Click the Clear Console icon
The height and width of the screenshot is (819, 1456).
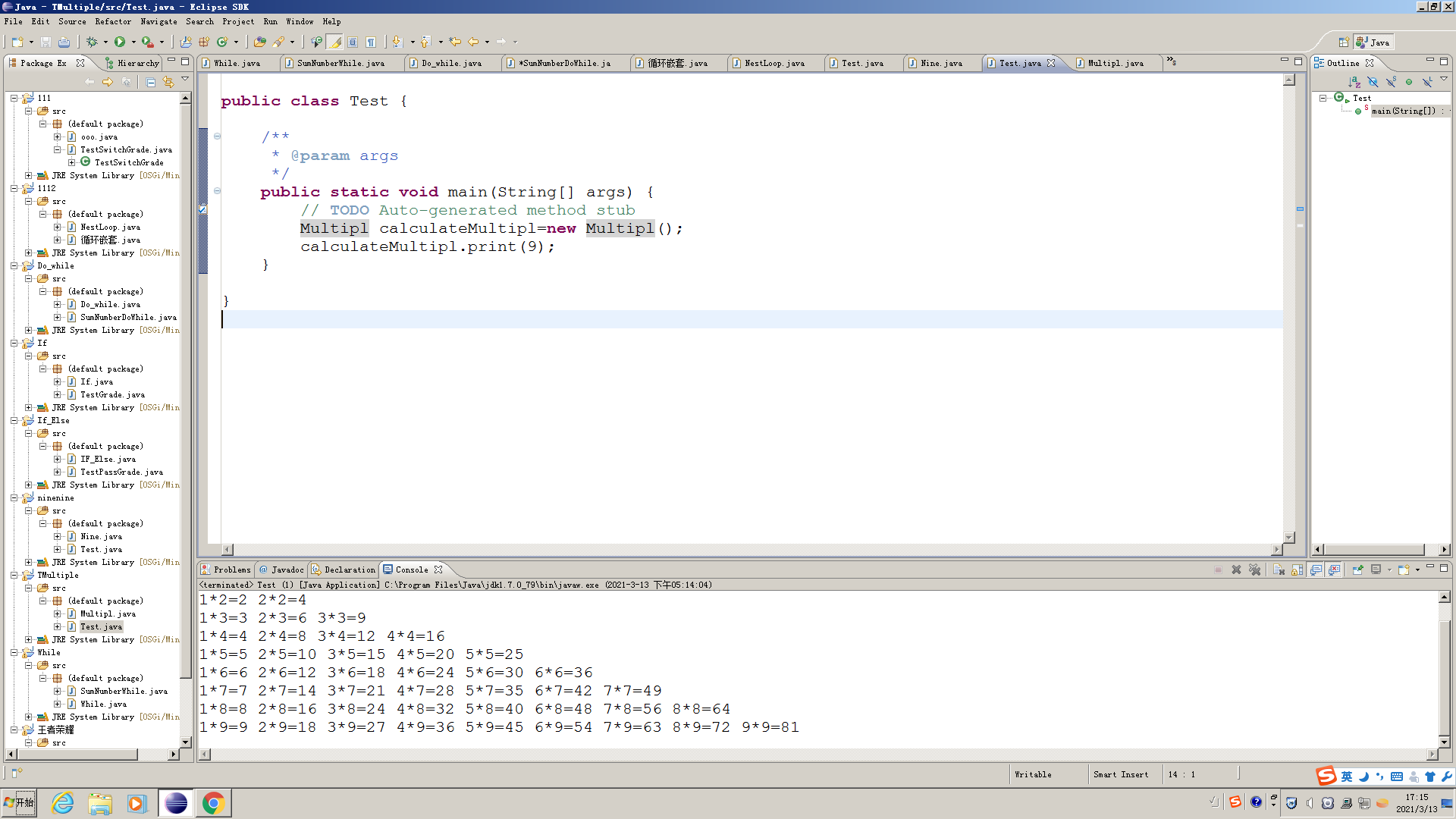click(x=1279, y=570)
